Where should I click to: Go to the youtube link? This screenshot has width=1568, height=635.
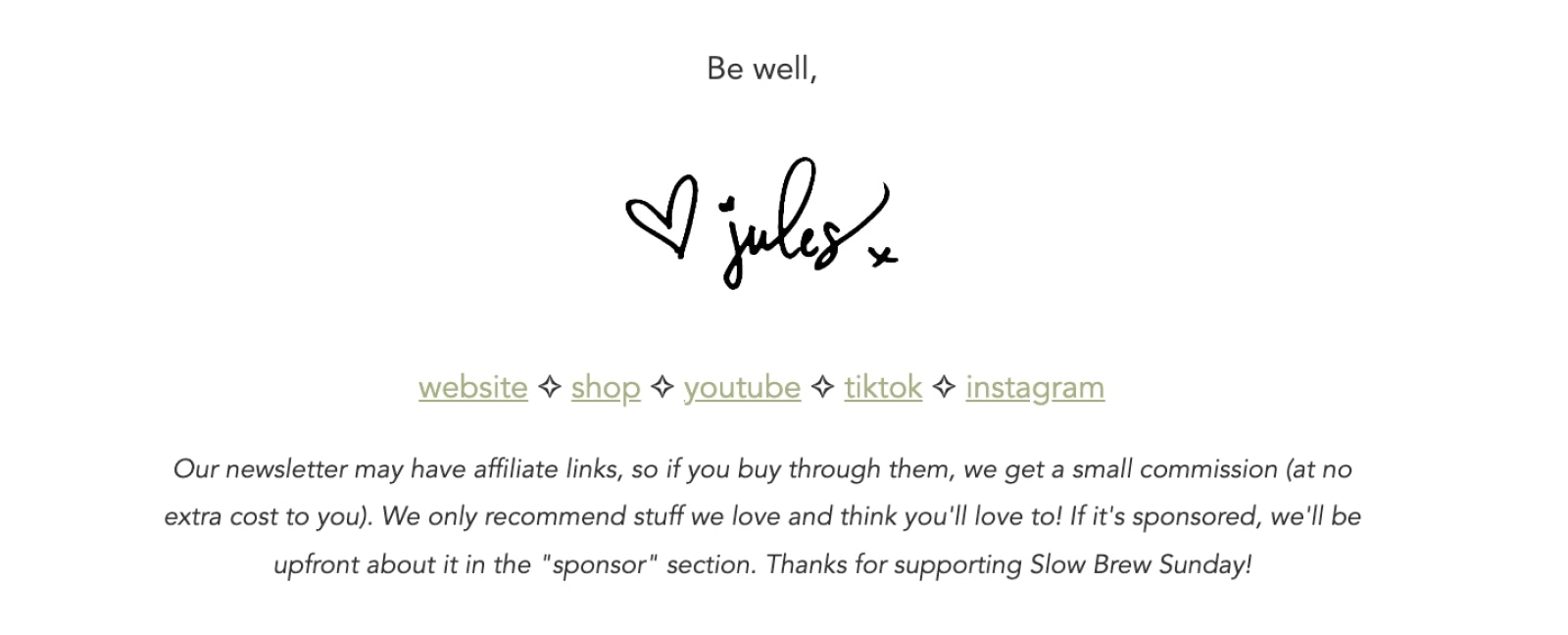click(x=742, y=389)
